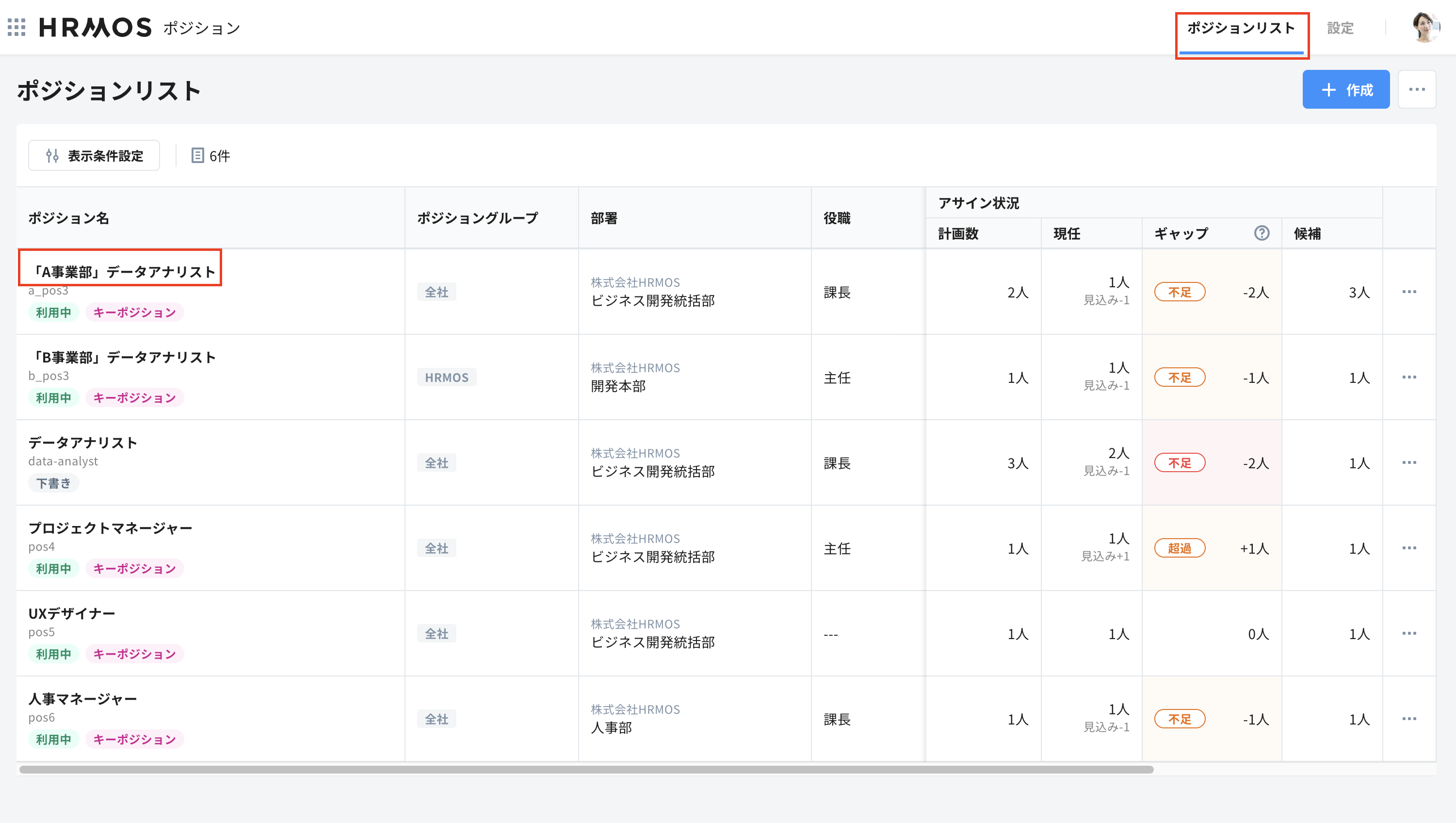
Task: Switch to the ポジションリスト tab
Action: (1241, 28)
